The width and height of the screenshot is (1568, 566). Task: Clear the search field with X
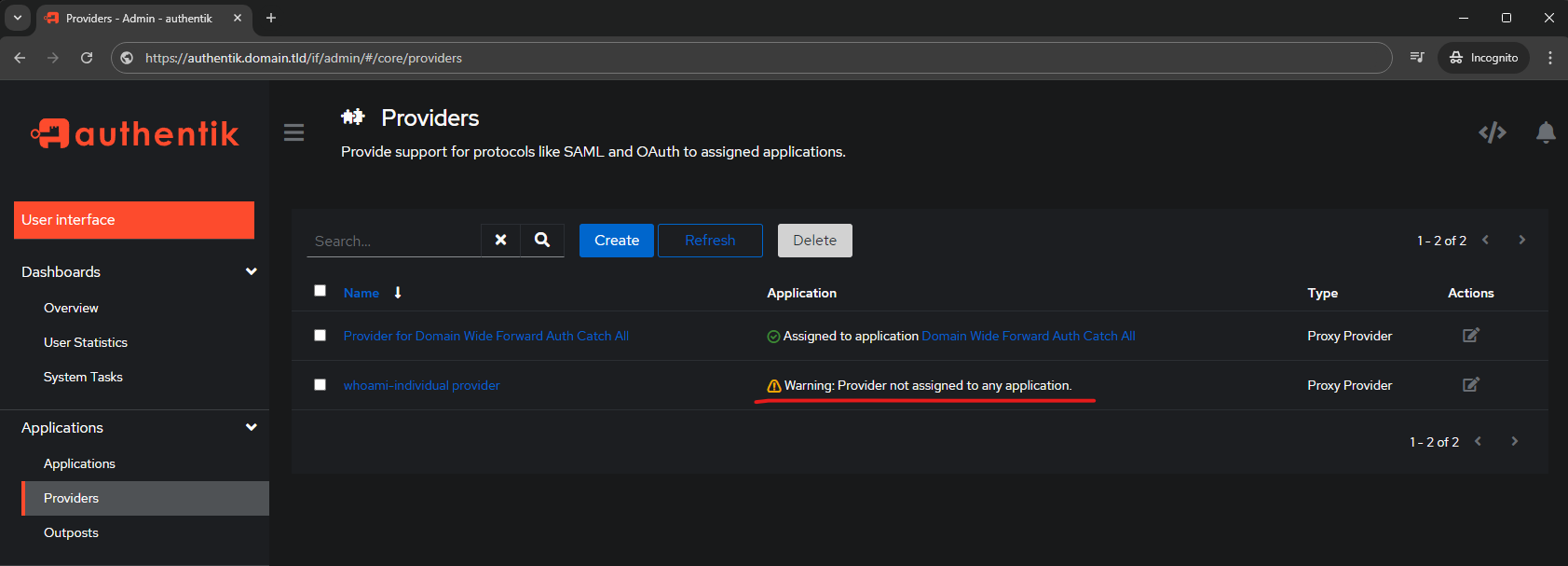click(501, 240)
